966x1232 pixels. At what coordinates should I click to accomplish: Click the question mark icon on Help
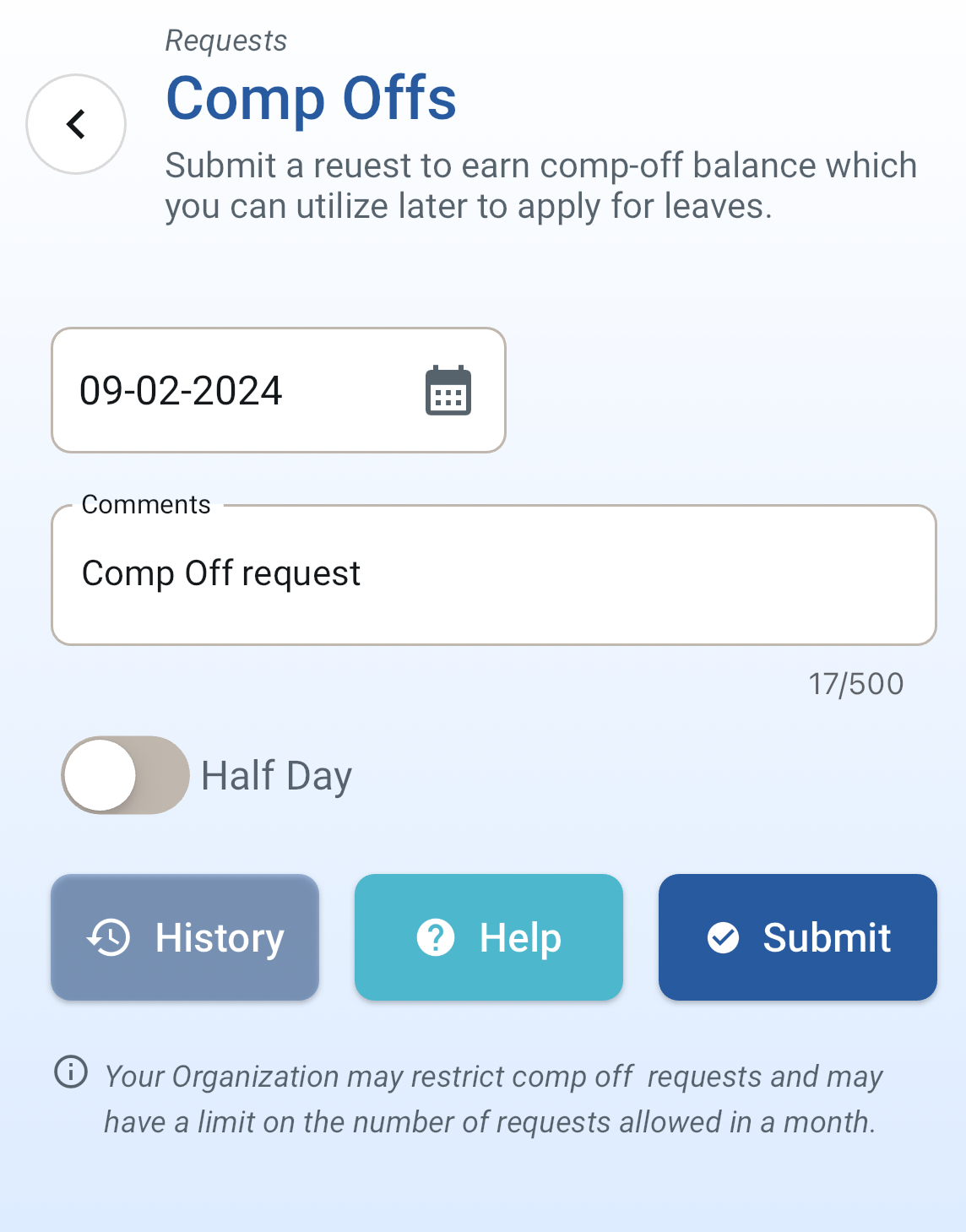click(436, 937)
